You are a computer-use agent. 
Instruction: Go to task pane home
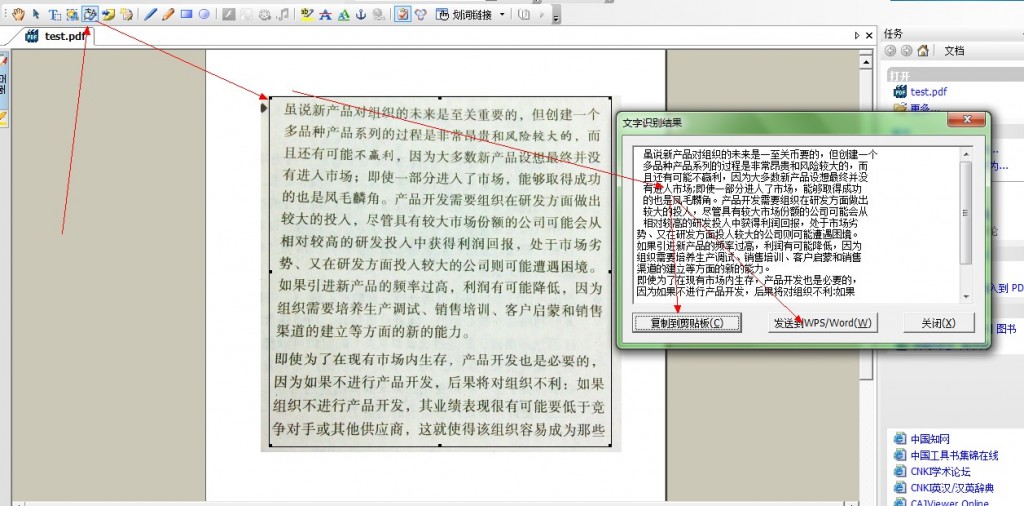coord(923,50)
